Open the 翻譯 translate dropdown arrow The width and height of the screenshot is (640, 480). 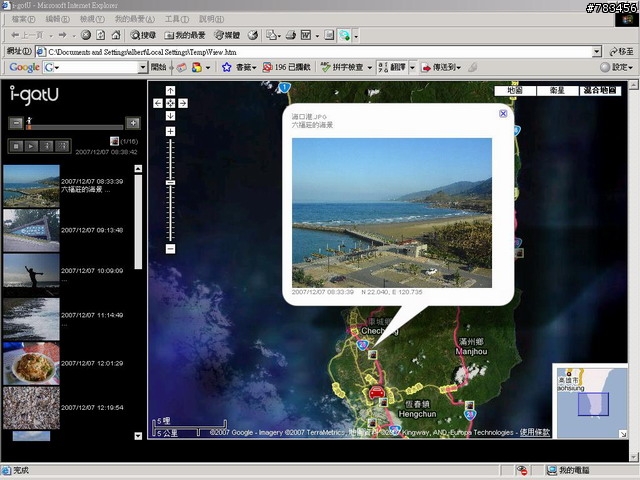(412, 67)
